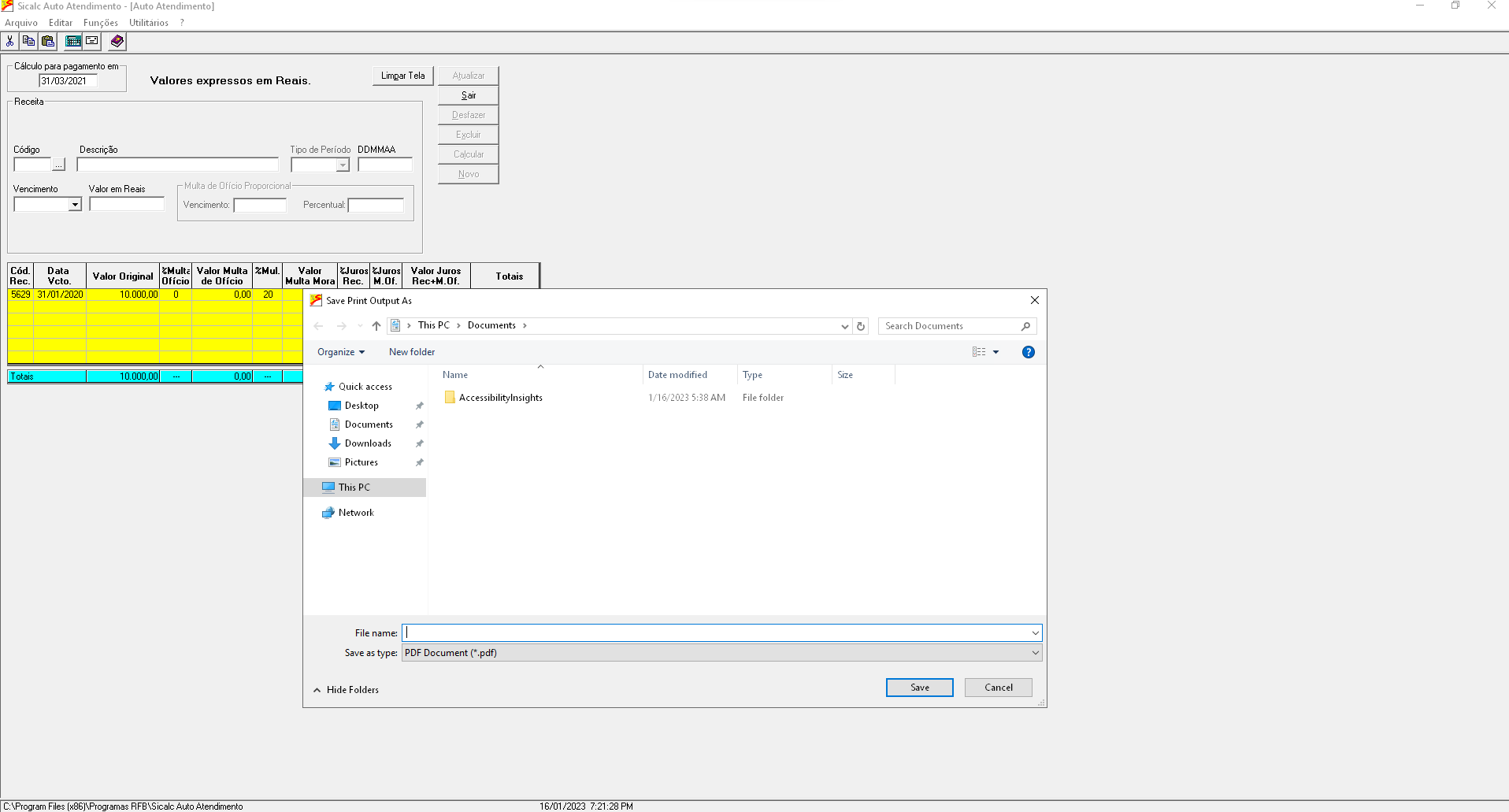Click the Save button
This screenshot has width=1509, height=812.
tap(919, 688)
